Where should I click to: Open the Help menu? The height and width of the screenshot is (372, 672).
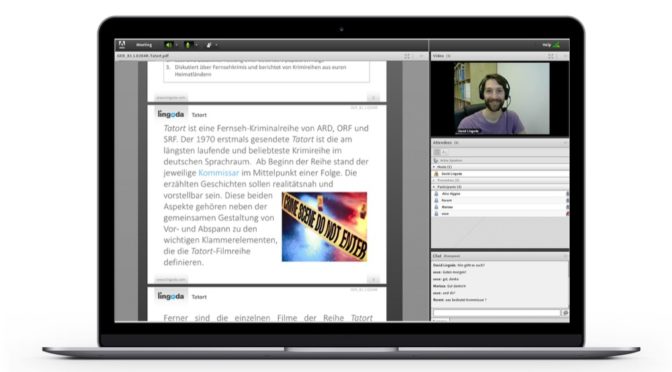546,45
